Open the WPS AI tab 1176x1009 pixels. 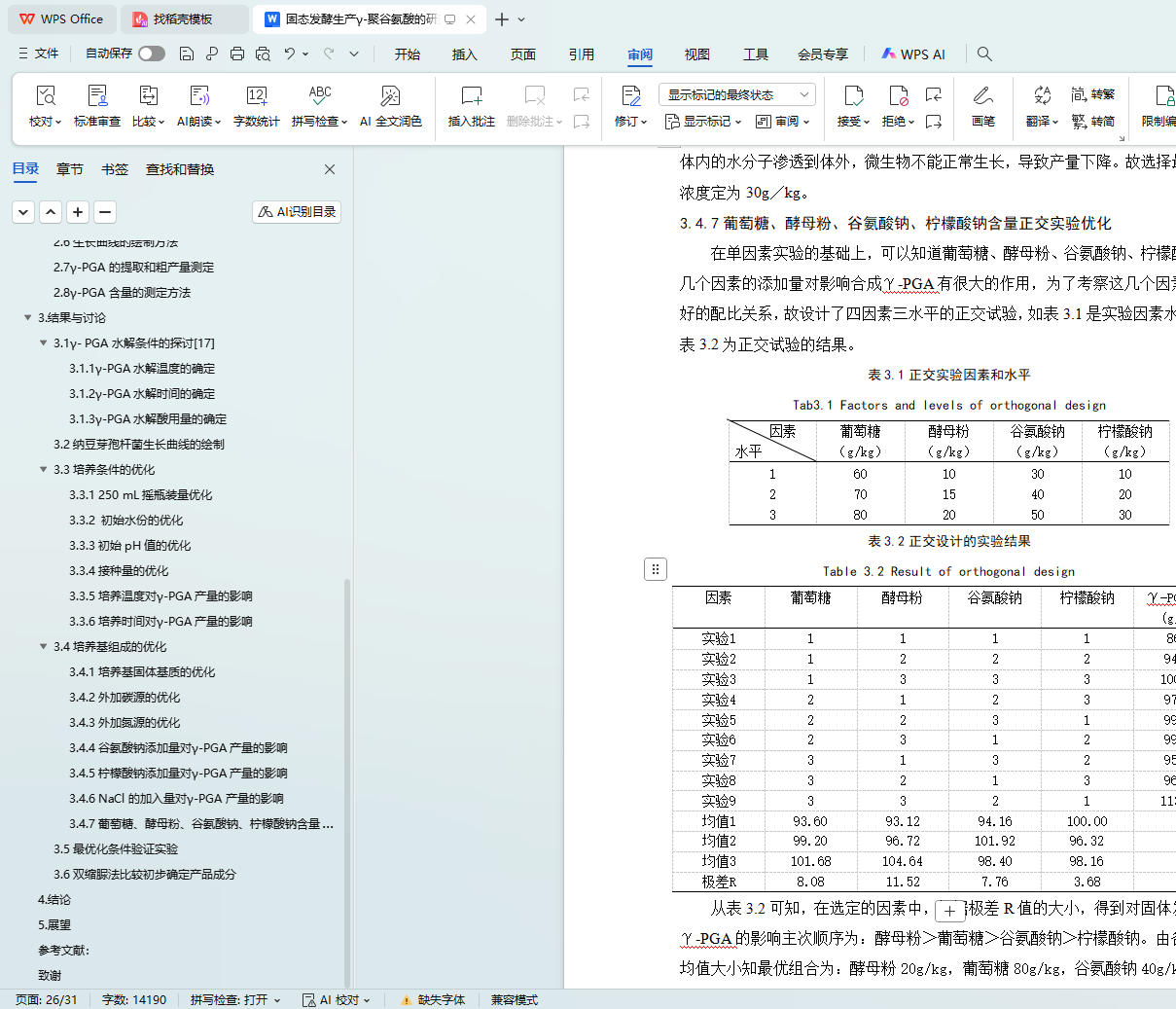pyautogui.click(x=913, y=54)
